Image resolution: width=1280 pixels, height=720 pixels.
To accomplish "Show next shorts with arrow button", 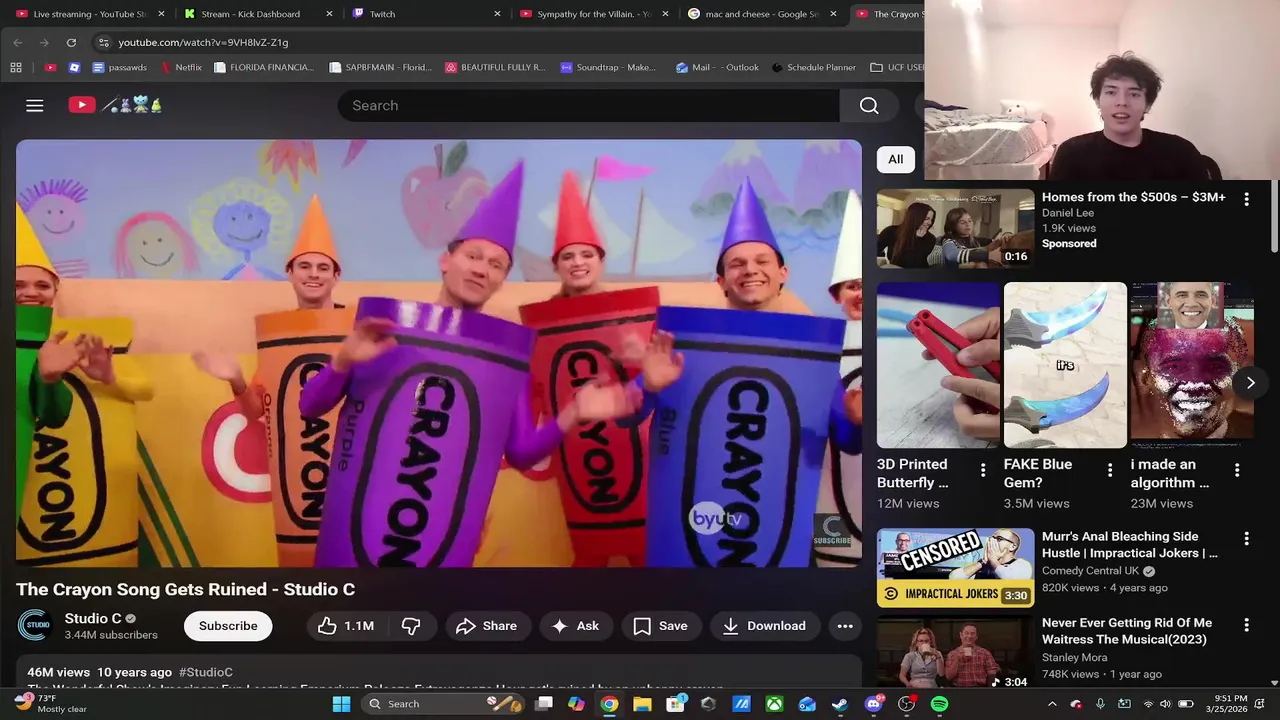I will (x=1250, y=383).
